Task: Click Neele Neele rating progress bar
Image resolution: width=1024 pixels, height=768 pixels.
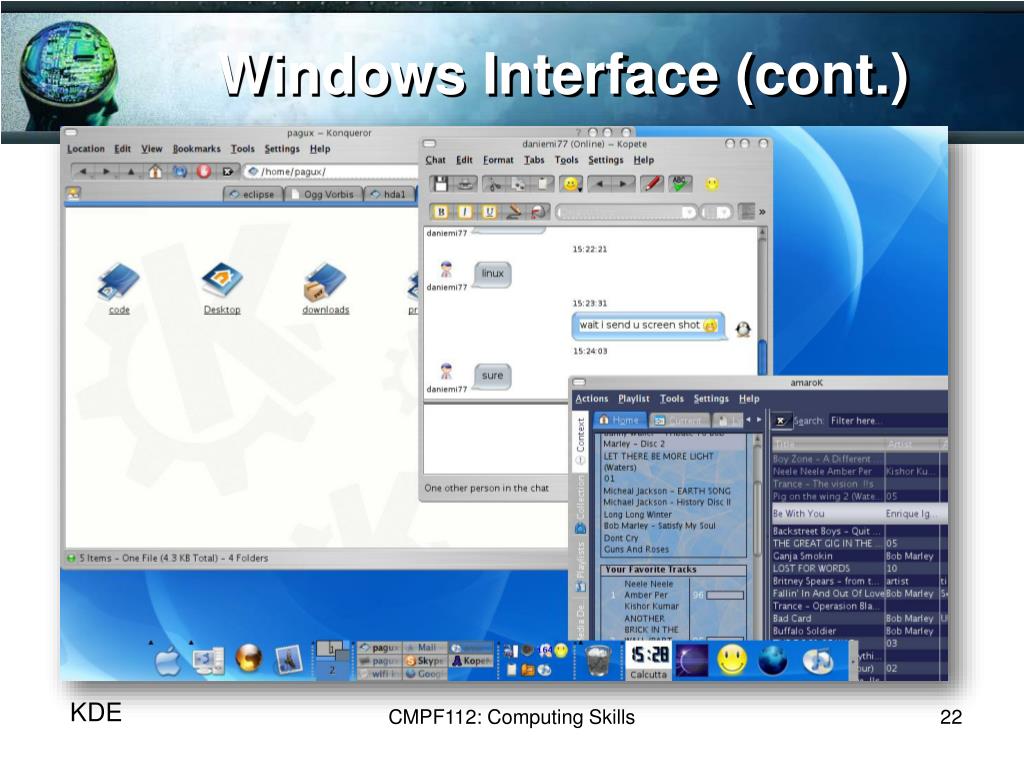Action: (725, 595)
